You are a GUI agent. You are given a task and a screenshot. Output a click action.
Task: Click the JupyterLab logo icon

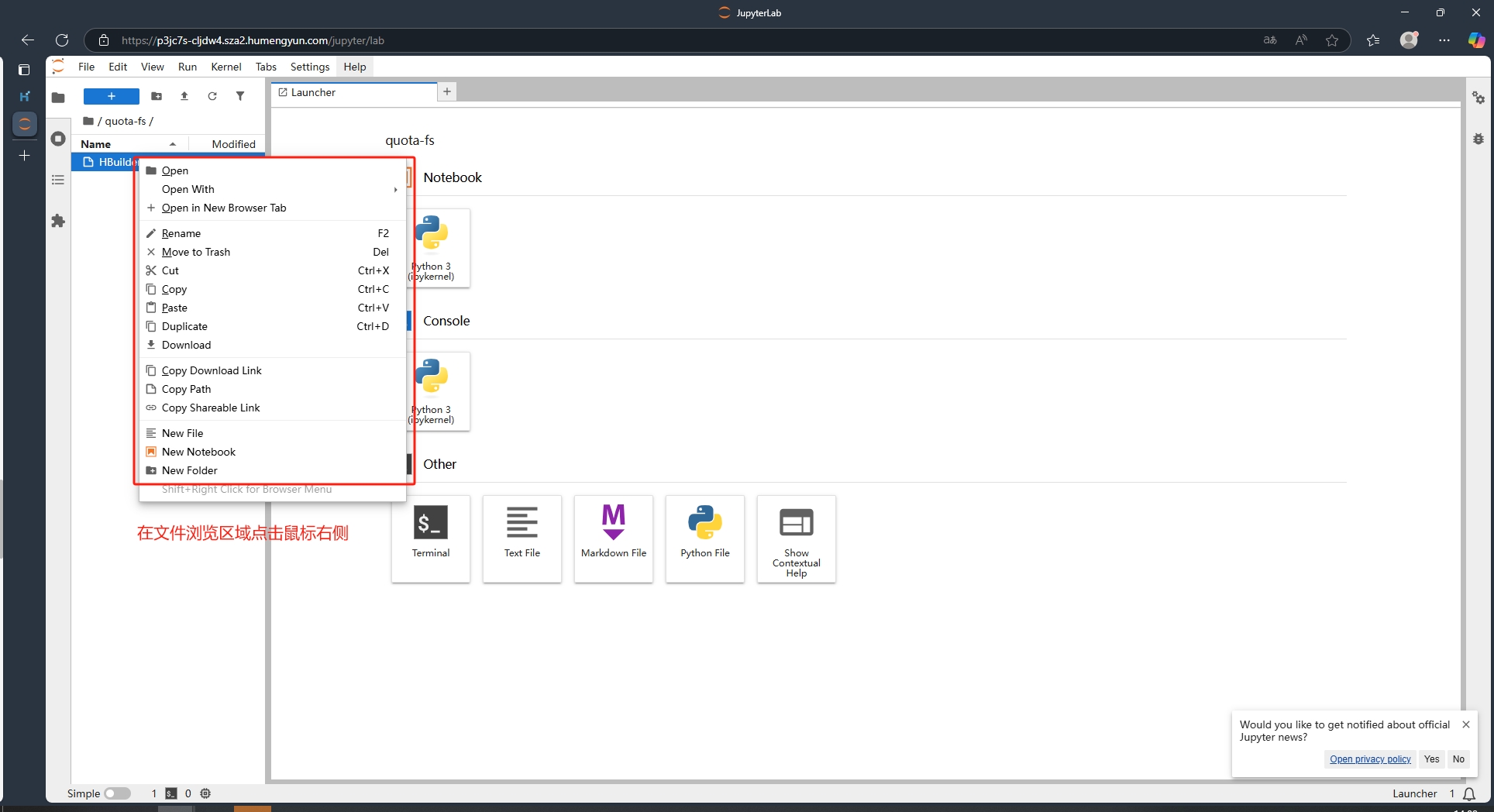point(58,67)
